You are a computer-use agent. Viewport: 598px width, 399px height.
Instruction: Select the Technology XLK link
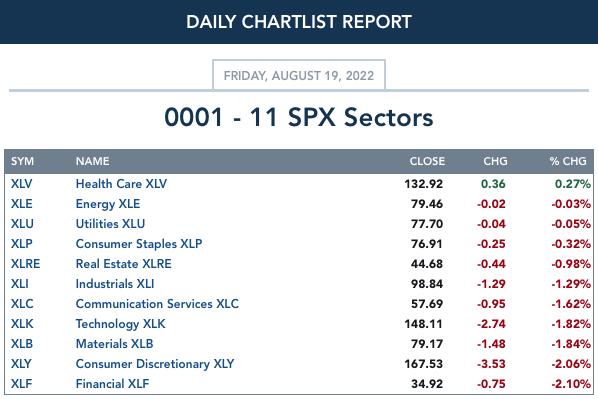[121, 324]
